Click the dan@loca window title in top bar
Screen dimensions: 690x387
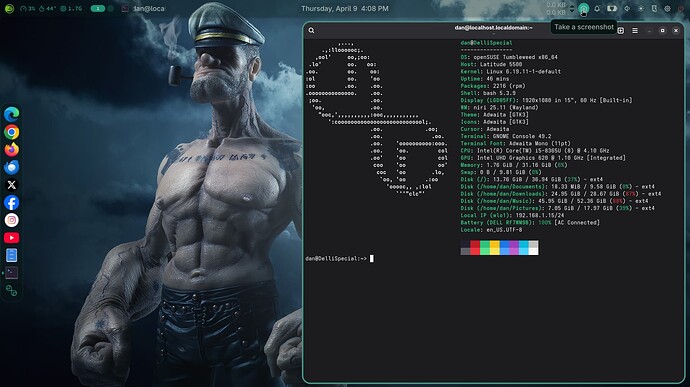pyautogui.click(x=149, y=8)
